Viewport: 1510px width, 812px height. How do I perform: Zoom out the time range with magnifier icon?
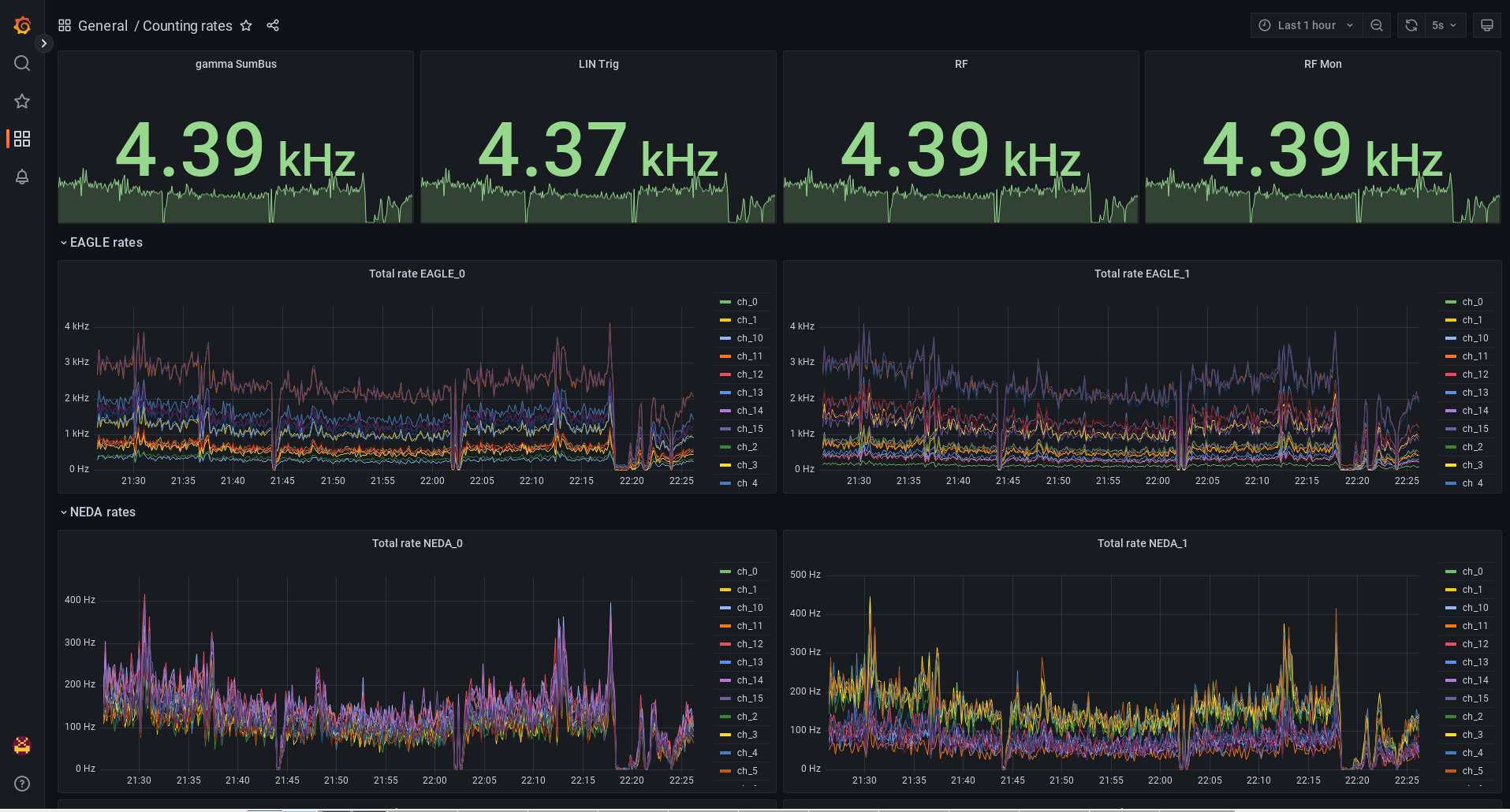point(1377,24)
